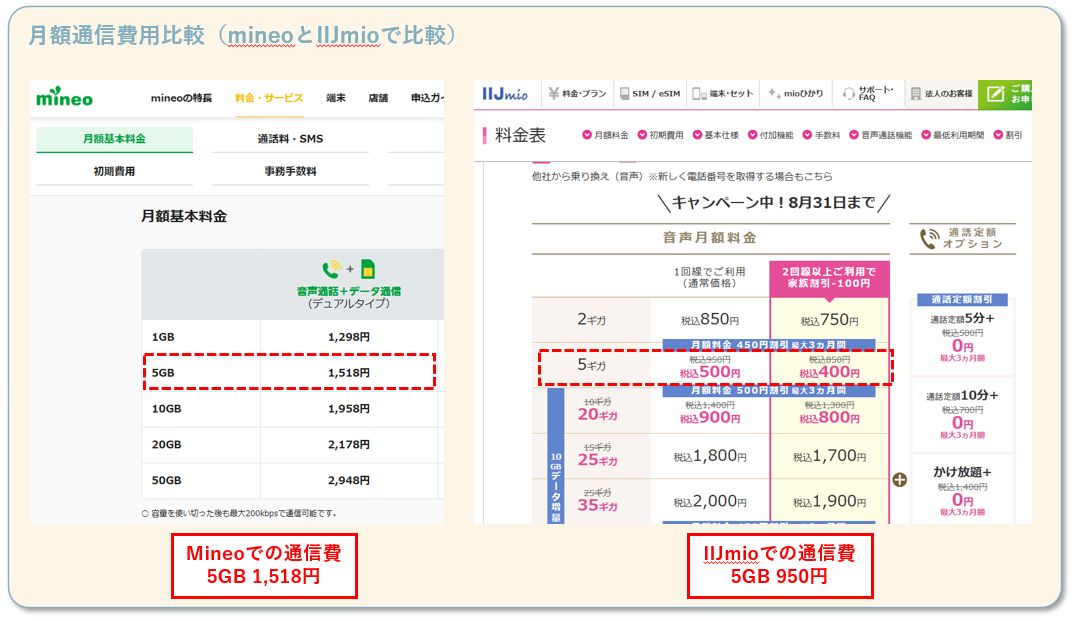Open SIM / eSIM menu on IIJmio
1076x621 pixels.
click(x=650, y=93)
